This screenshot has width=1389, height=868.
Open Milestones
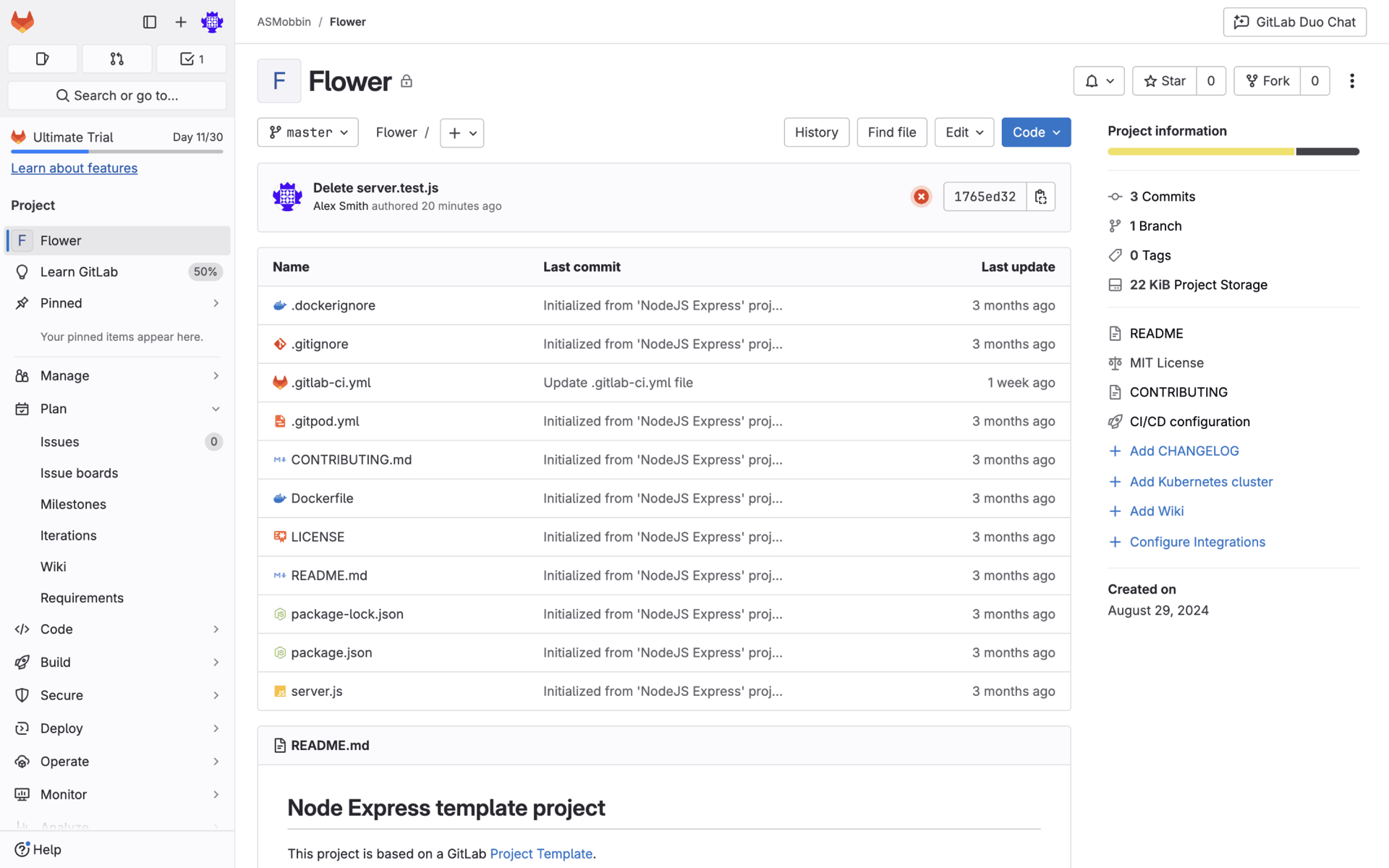117,504
